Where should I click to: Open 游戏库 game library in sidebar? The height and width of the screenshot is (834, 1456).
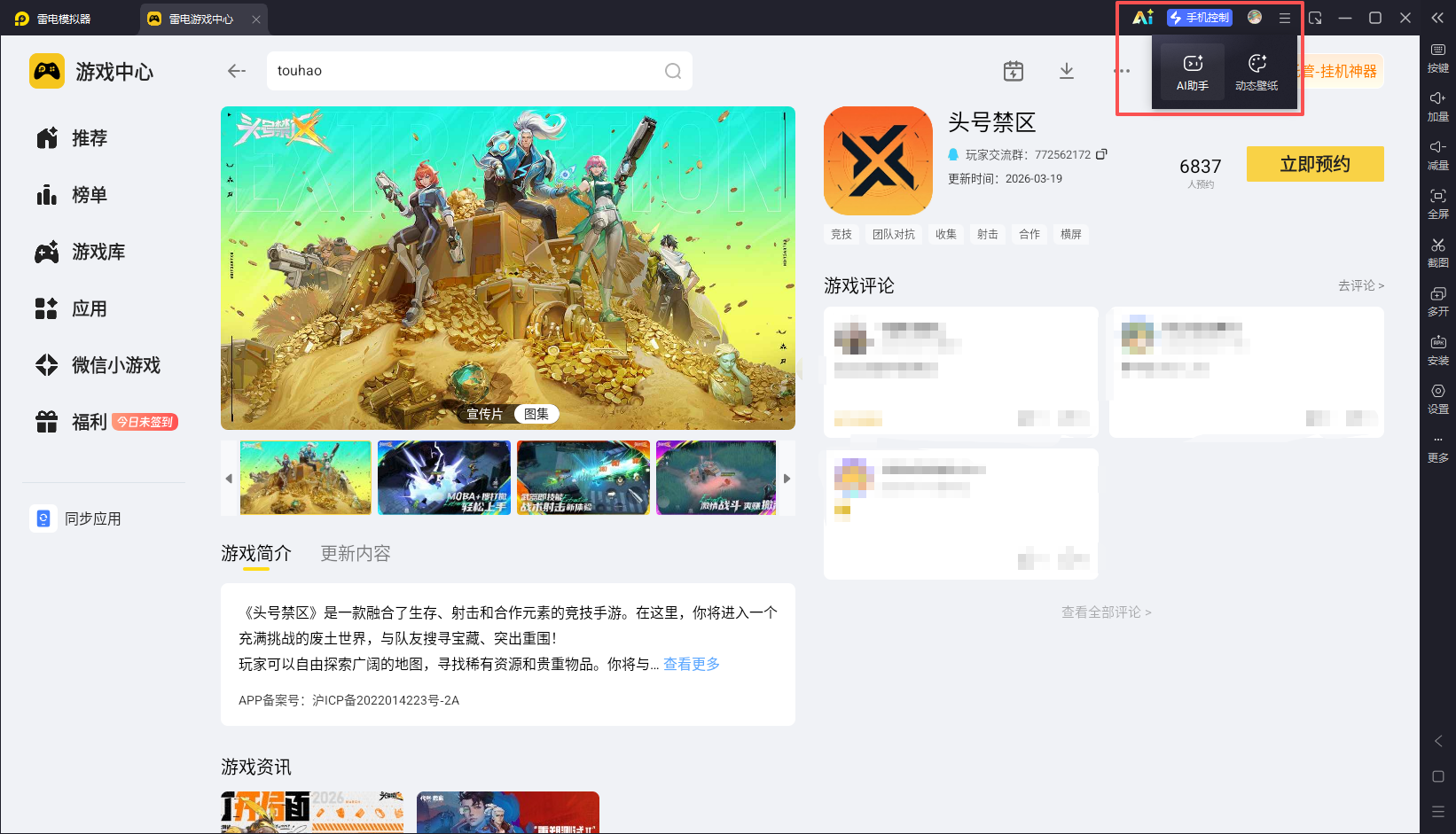point(80,252)
